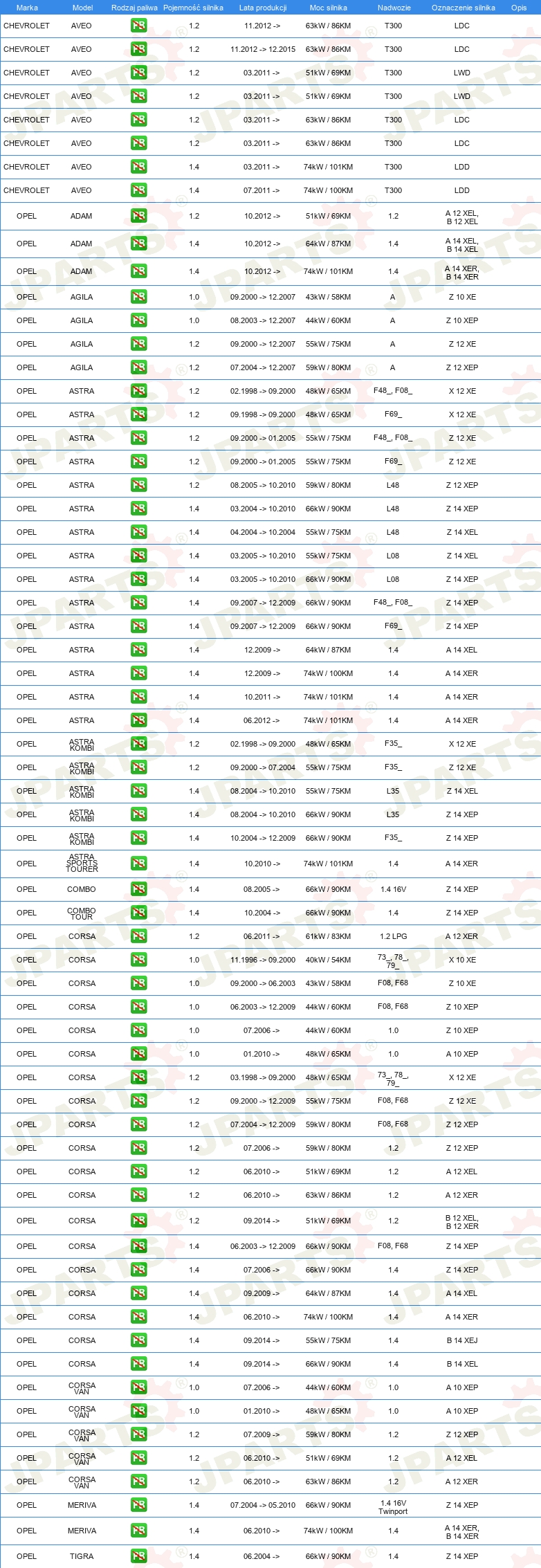Click the Moc silnika column header
Image resolution: width=541 pixels, height=1568 pixels.
pyautogui.click(x=329, y=8)
